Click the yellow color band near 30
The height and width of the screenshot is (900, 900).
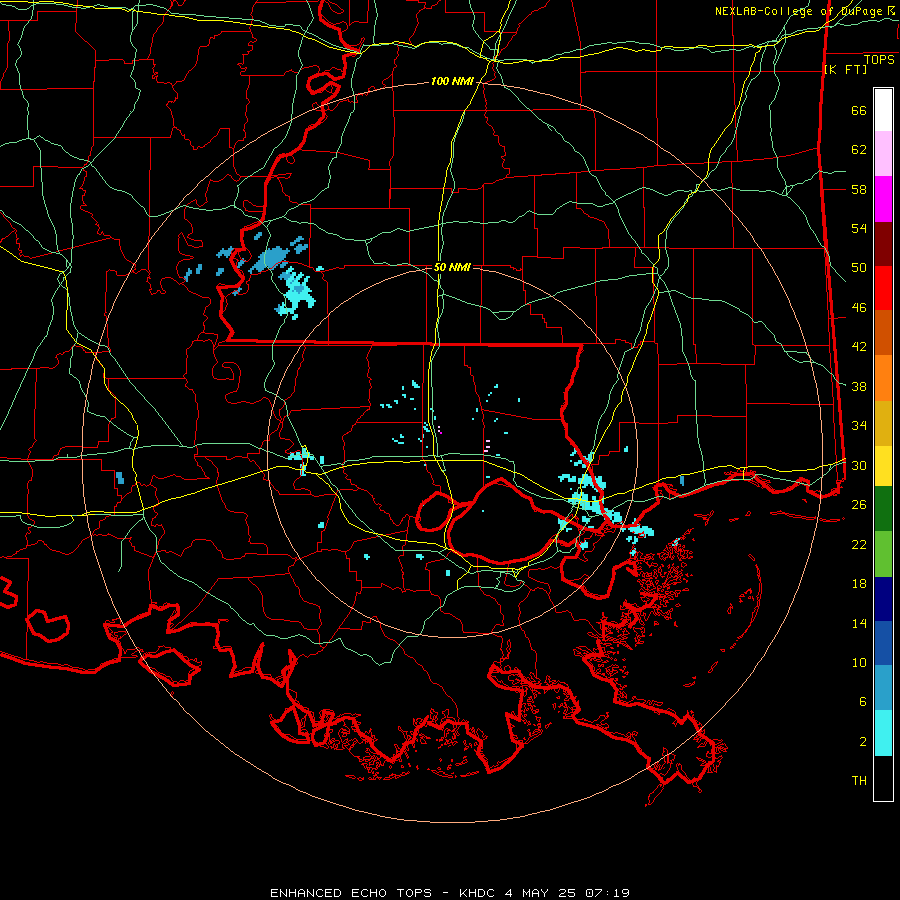coord(883,466)
